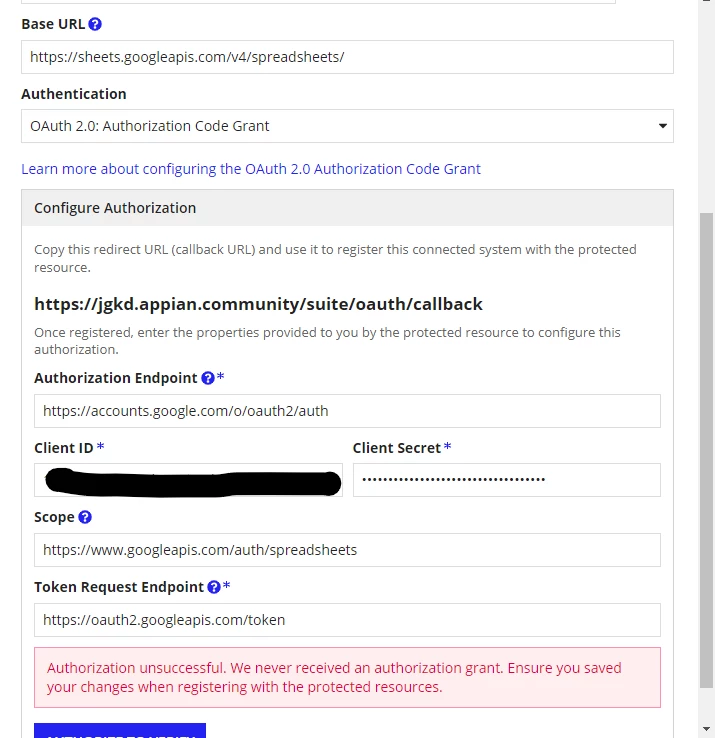Open the Authorization Endpoint help tooltip icon
The image size is (715, 738).
coord(208,378)
